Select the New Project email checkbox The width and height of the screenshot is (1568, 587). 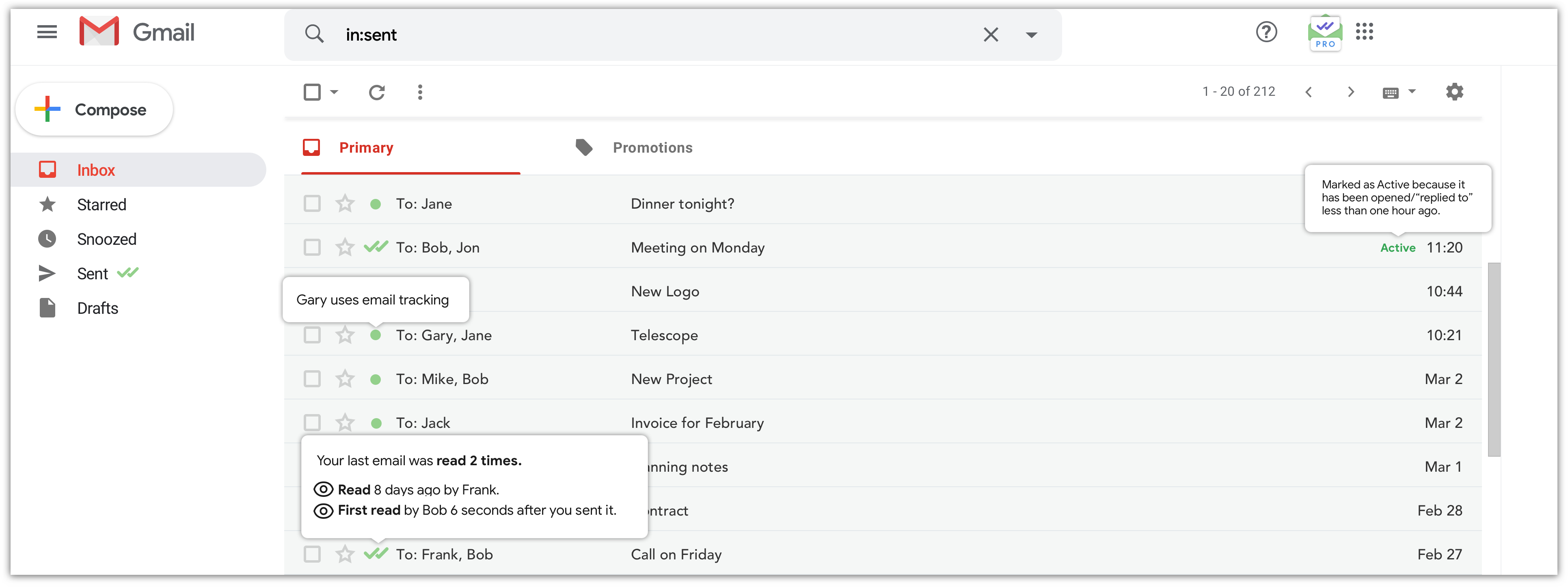(x=312, y=379)
